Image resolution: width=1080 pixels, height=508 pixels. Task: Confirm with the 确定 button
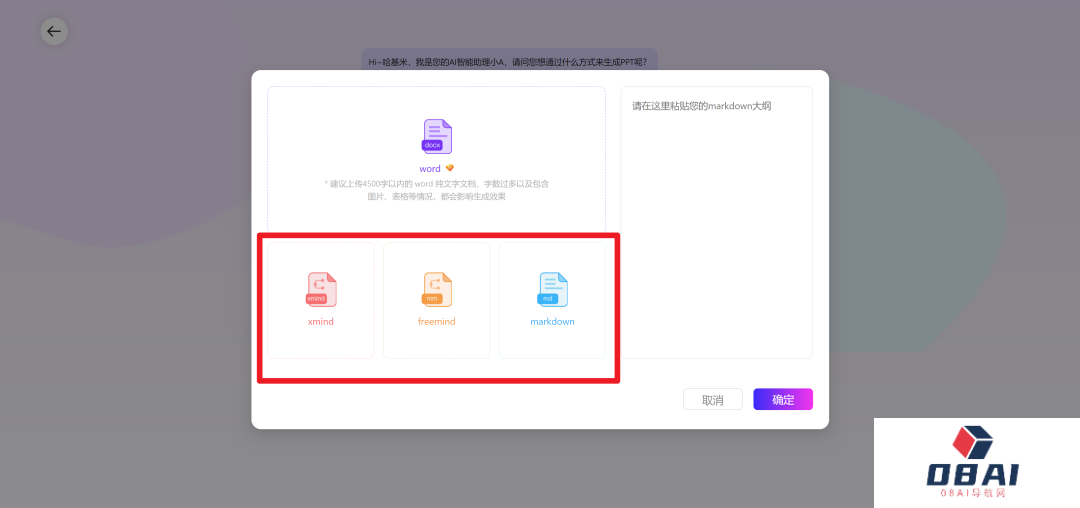pos(783,399)
